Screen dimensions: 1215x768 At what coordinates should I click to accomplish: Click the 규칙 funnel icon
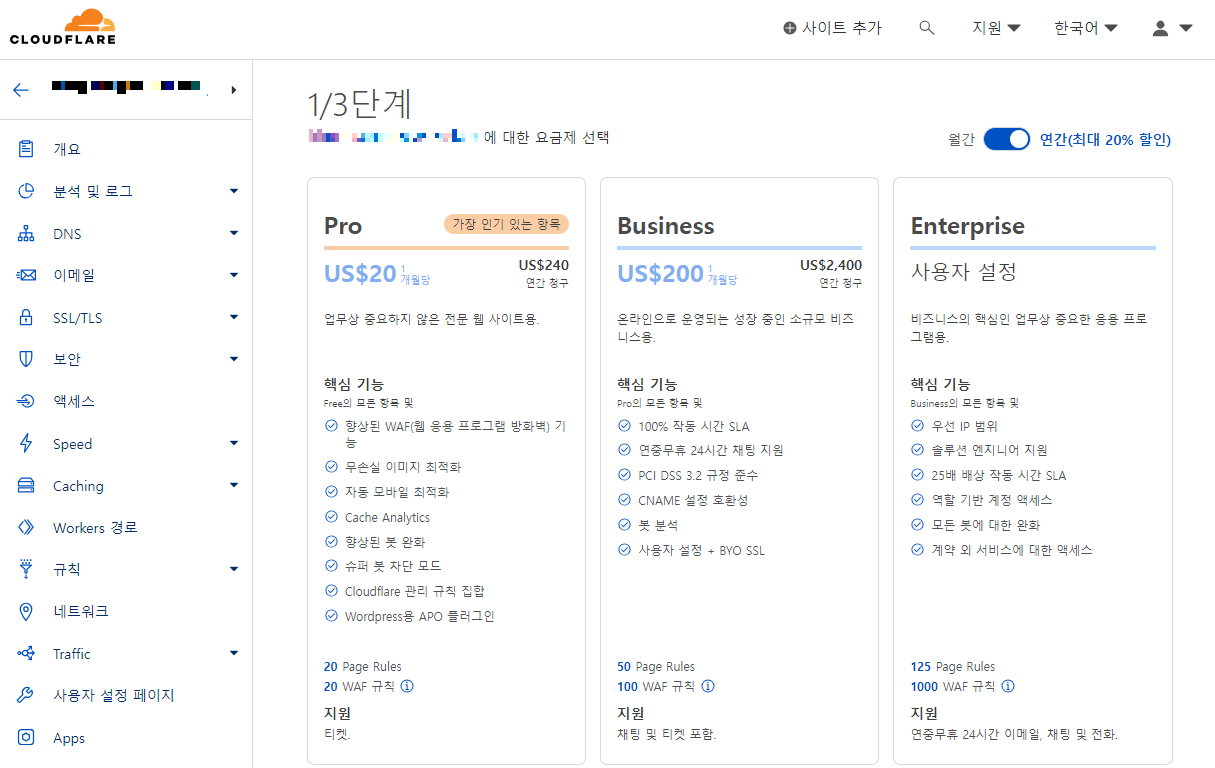27,569
